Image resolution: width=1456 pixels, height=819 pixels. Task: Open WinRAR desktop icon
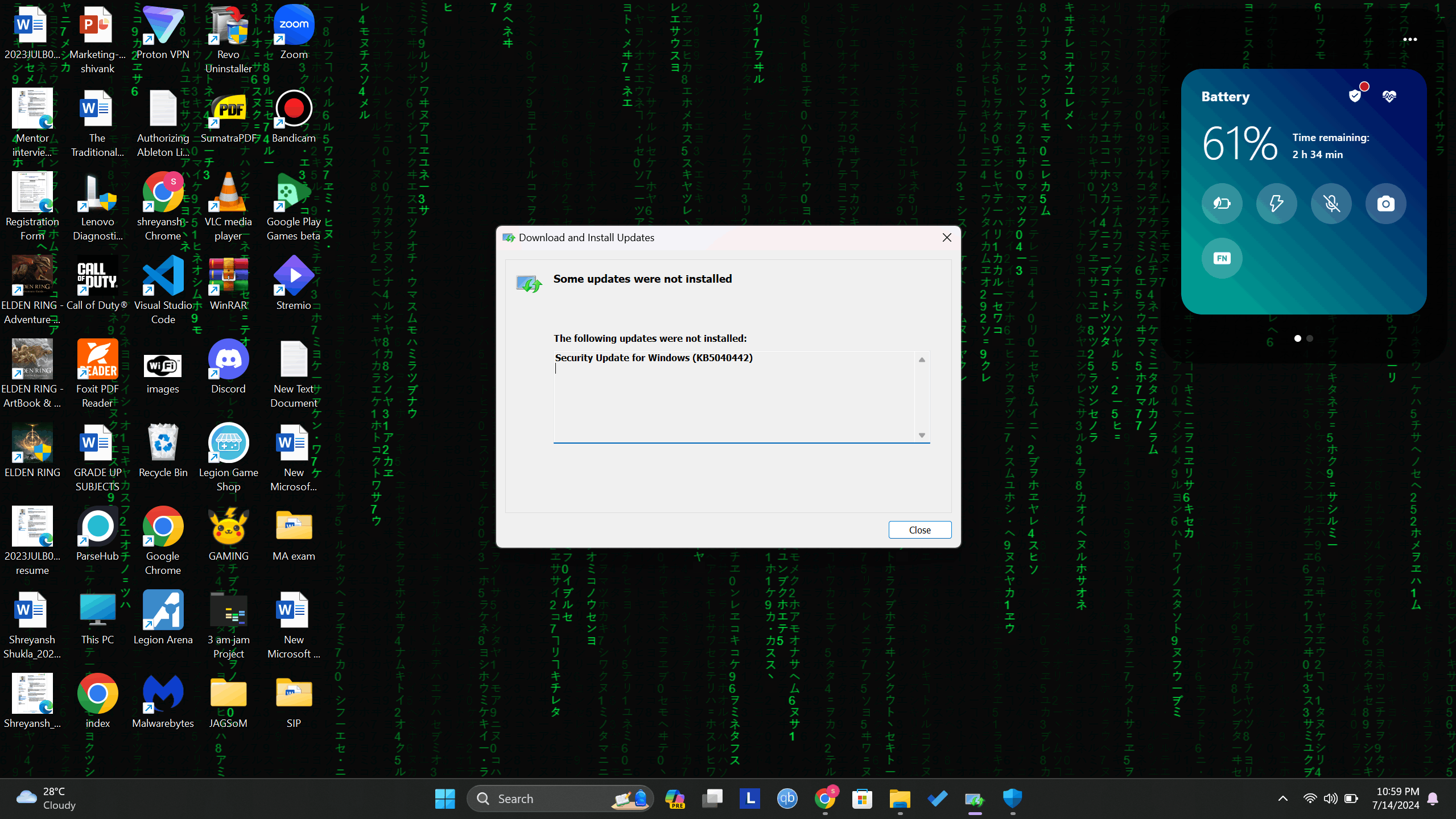click(228, 283)
